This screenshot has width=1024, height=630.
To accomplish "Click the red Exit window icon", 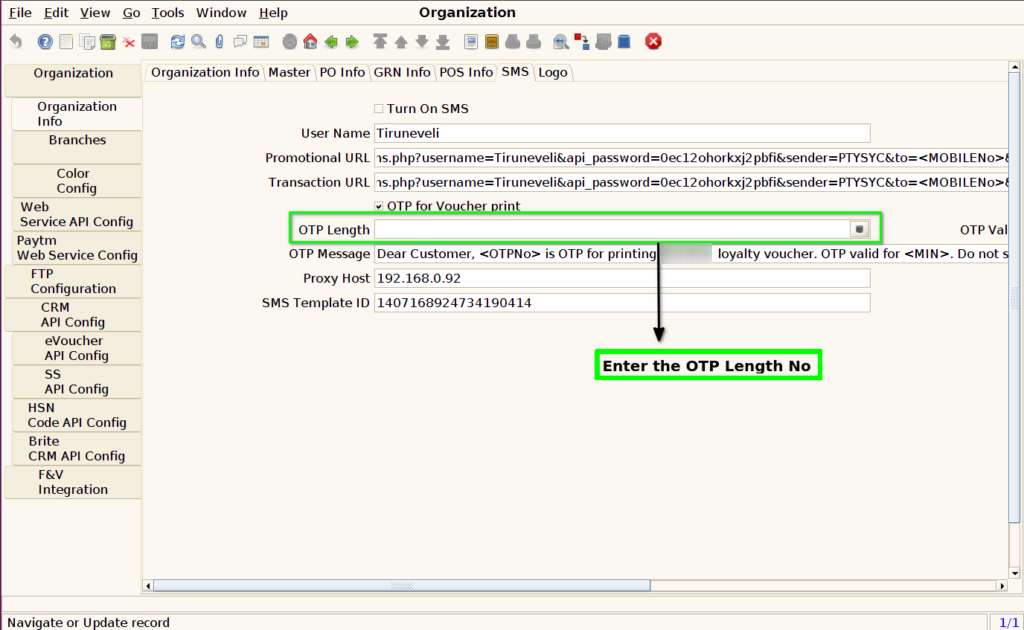I will pos(653,42).
